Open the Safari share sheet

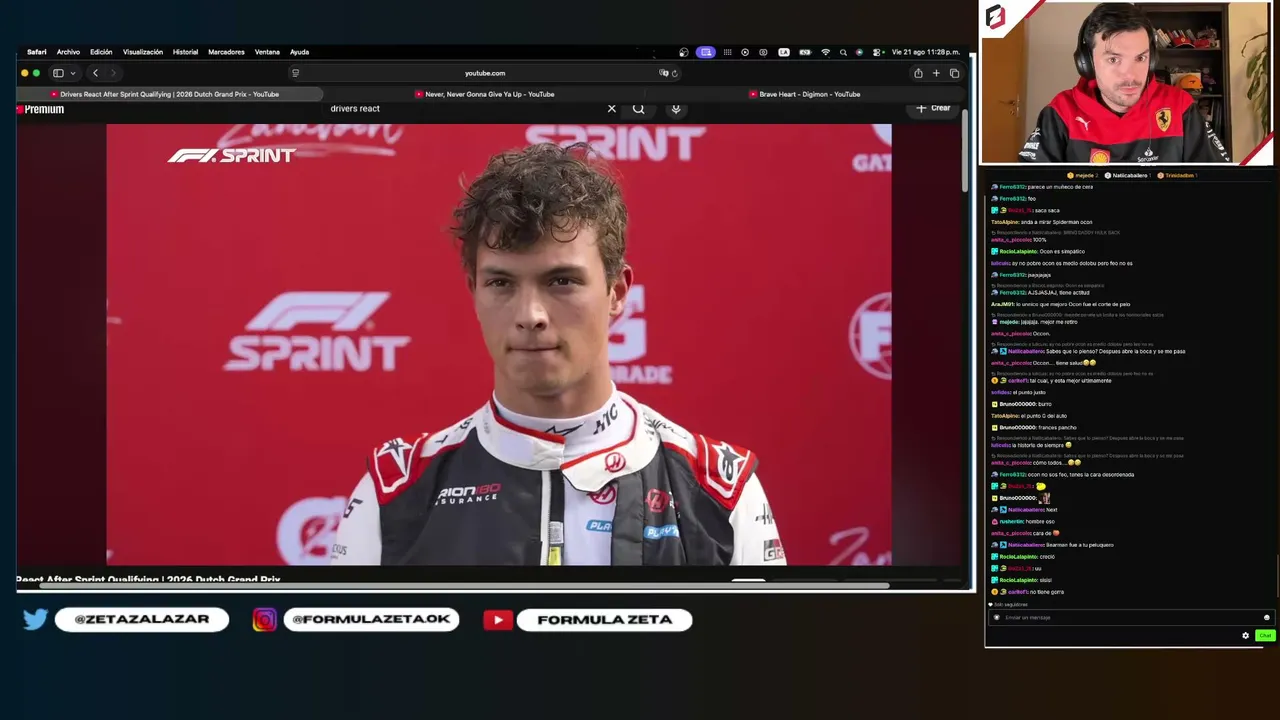(918, 73)
